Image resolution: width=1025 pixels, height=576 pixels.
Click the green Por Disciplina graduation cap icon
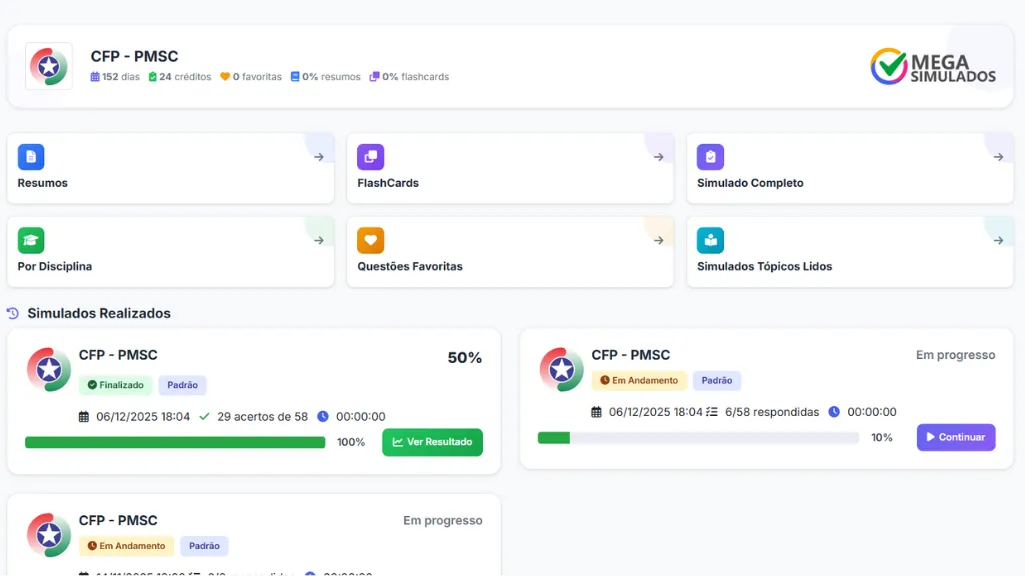point(31,240)
